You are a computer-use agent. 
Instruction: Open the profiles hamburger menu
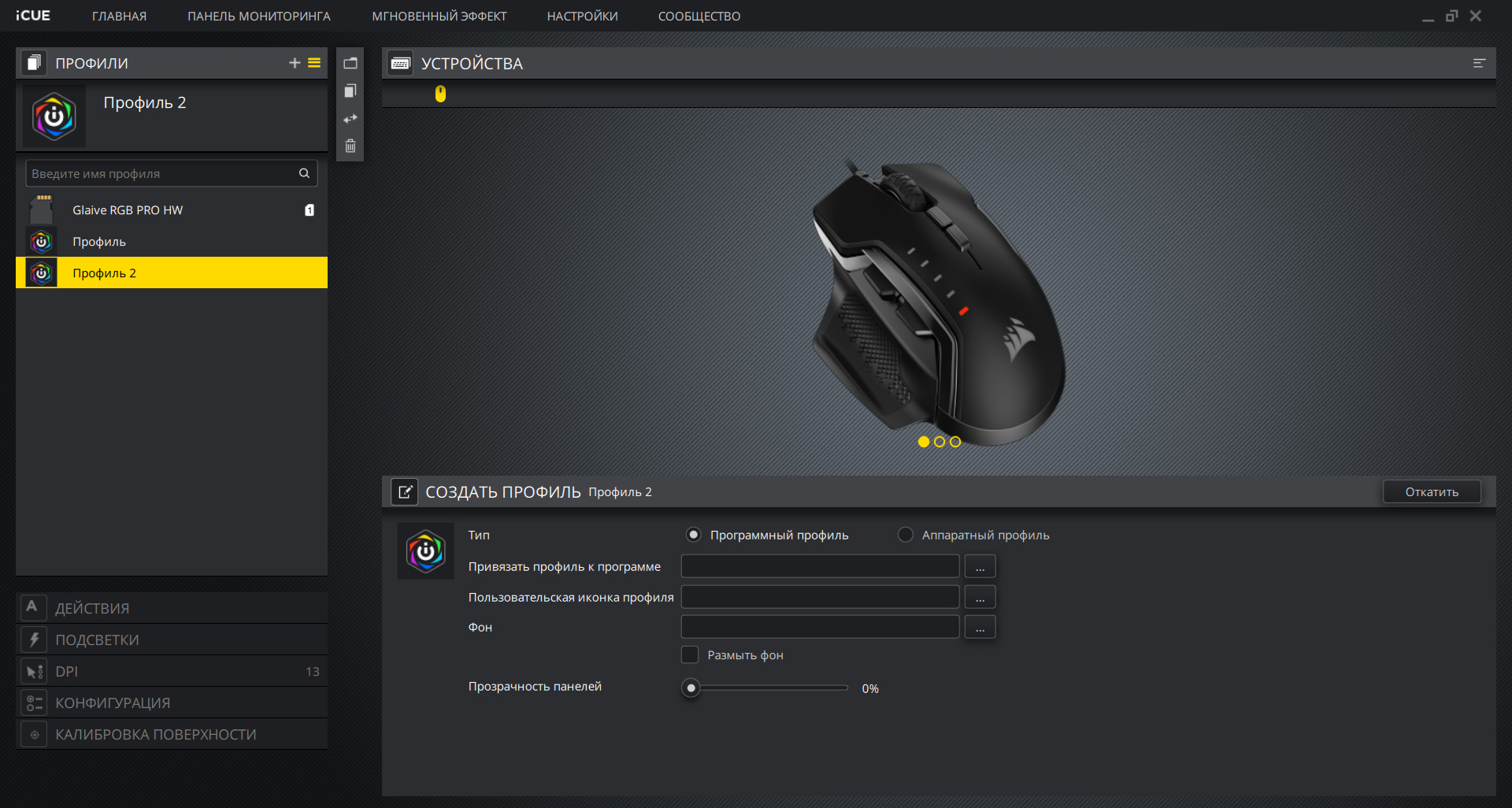point(314,63)
